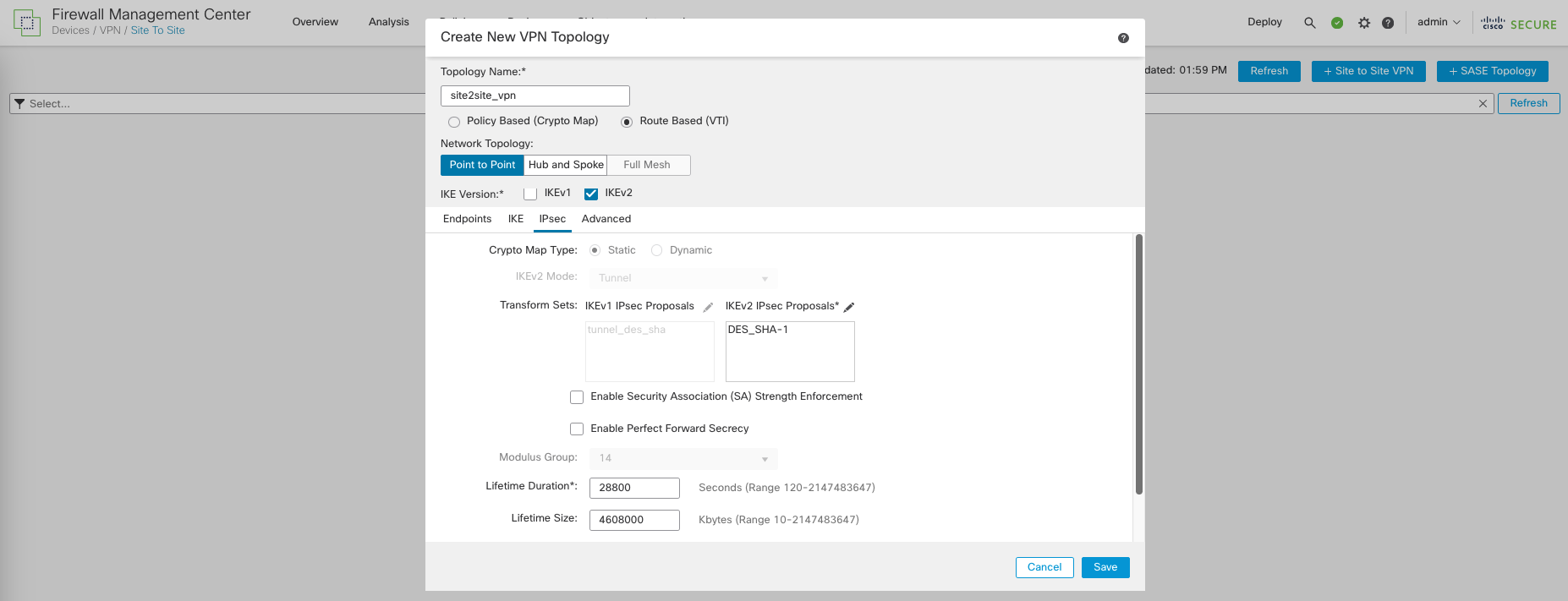Open the IKEv2 Mode dropdown
The width and height of the screenshot is (1568, 601).
(683, 278)
